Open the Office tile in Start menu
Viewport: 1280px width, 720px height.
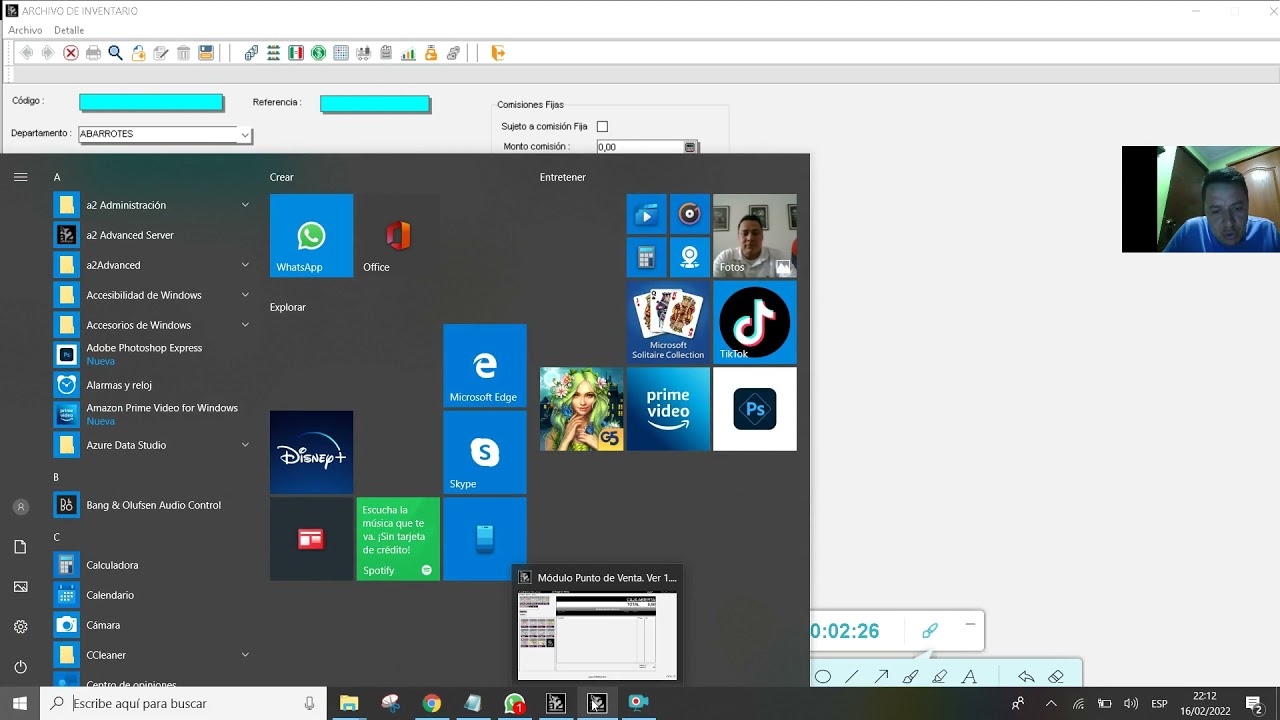tap(398, 235)
